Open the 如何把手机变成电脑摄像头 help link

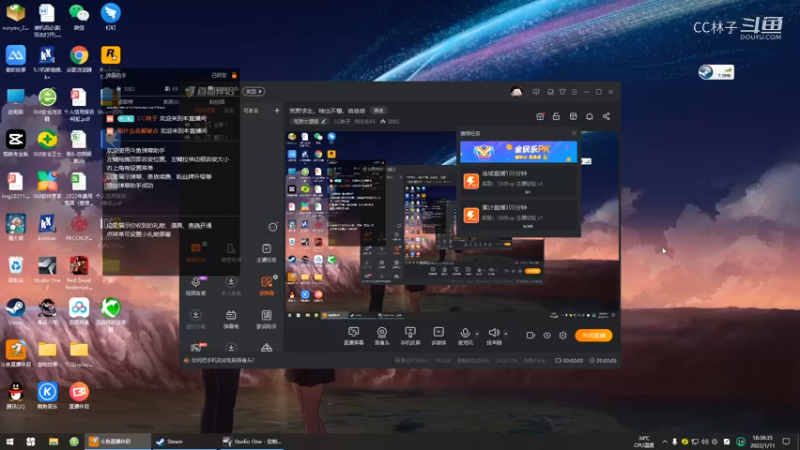click(x=222, y=360)
